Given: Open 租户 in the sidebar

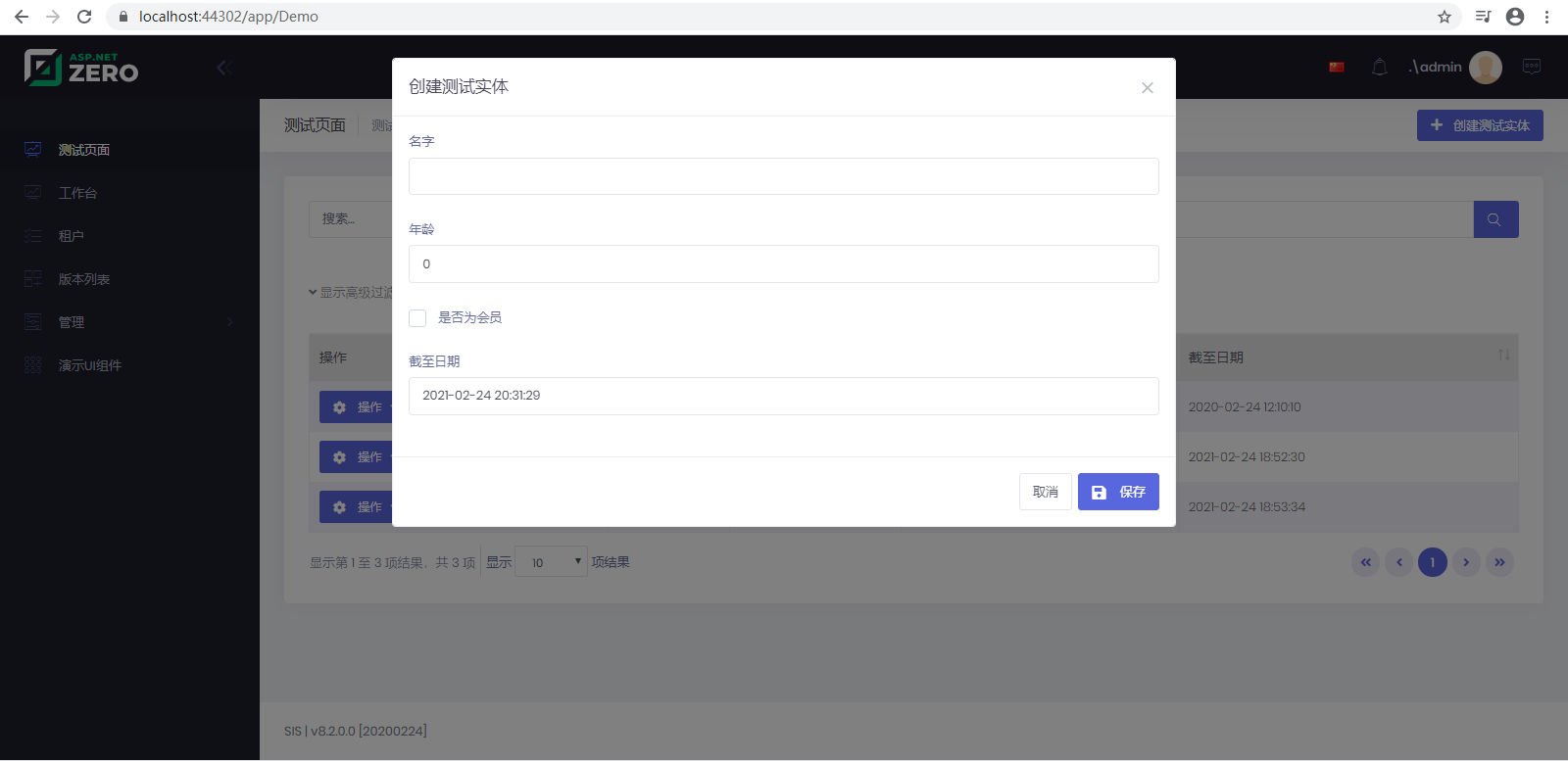Looking at the screenshot, I should (x=129, y=236).
